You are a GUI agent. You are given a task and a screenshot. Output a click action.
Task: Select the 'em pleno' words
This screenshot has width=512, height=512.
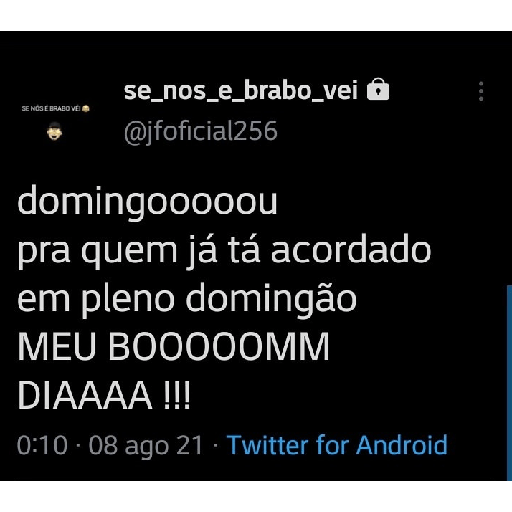[96, 299]
